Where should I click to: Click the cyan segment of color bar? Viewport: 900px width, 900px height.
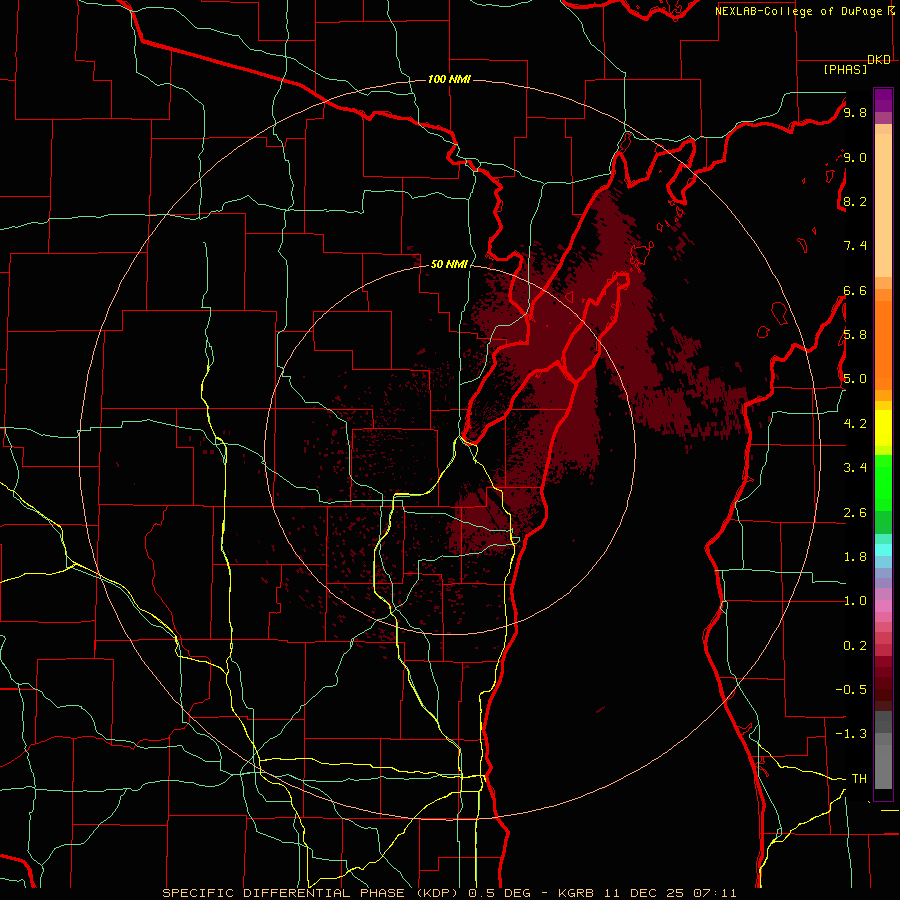883,550
